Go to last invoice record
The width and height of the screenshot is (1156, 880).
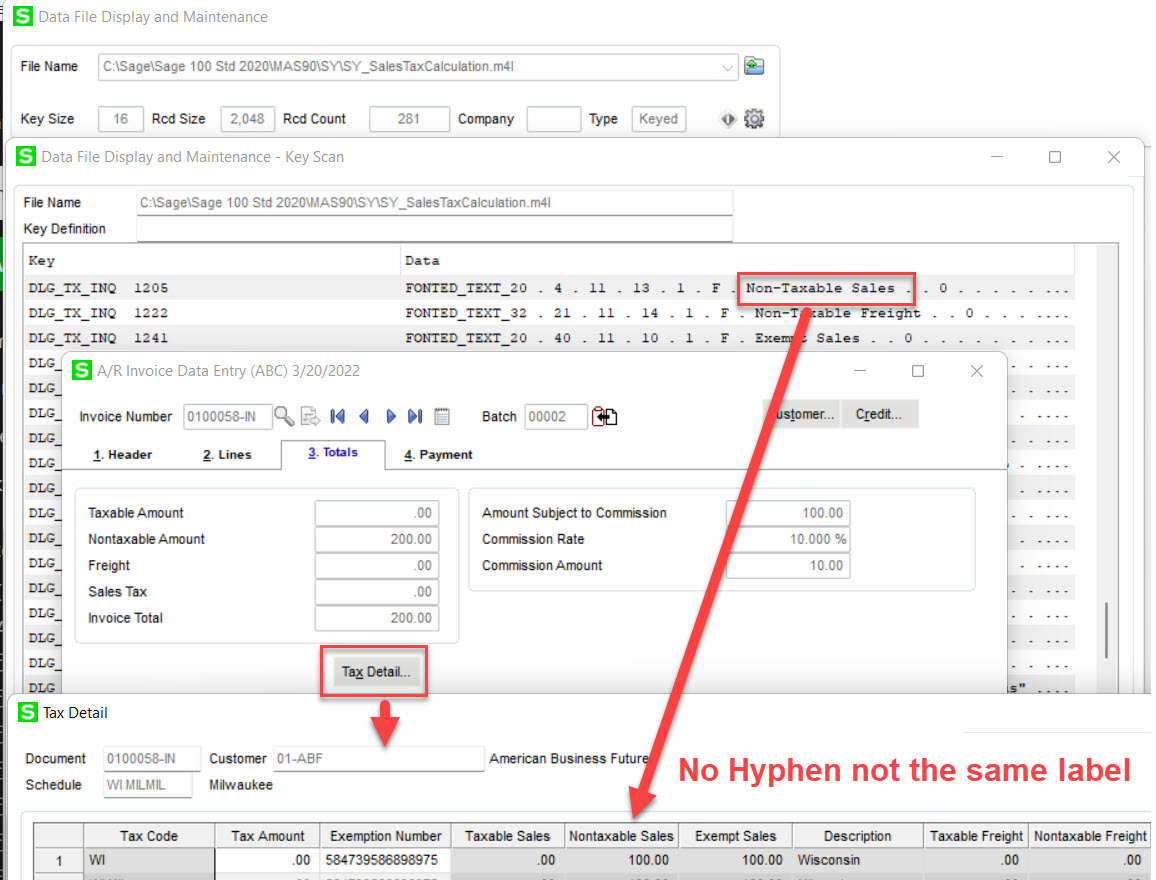tap(416, 416)
